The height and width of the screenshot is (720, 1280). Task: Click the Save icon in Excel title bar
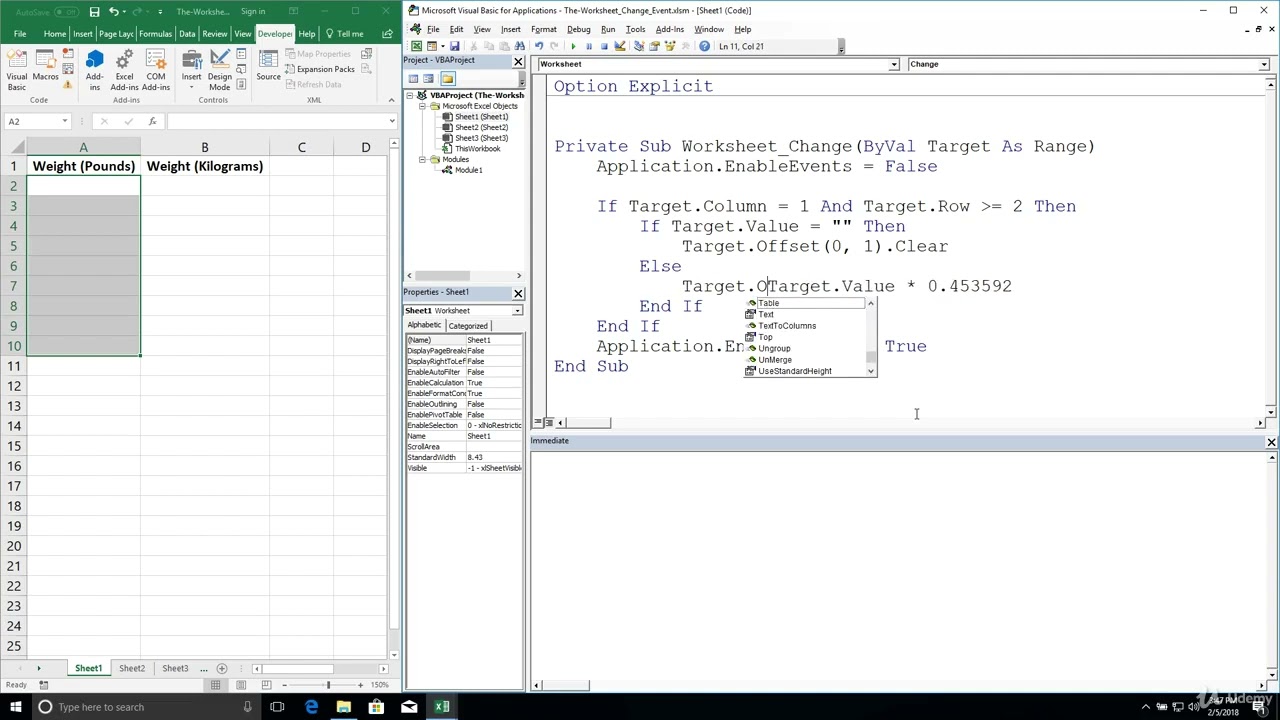pyautogui.click(x=94, y=12)
